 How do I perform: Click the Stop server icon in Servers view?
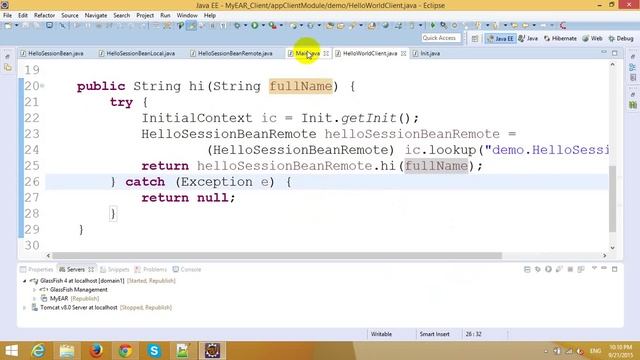570,269
